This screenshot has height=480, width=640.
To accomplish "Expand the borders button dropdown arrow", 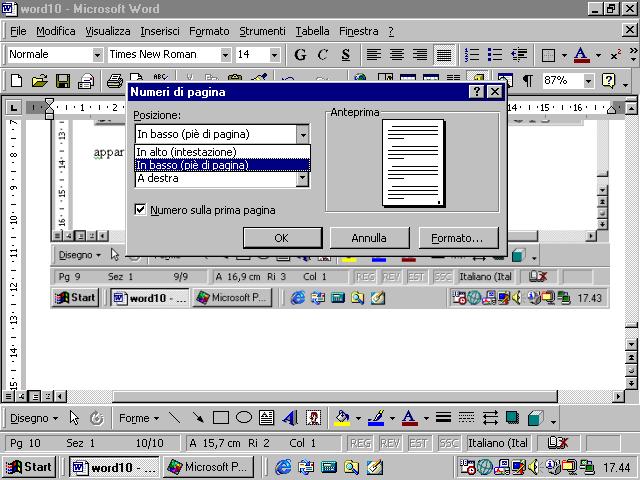I will (x=564, y=55).
